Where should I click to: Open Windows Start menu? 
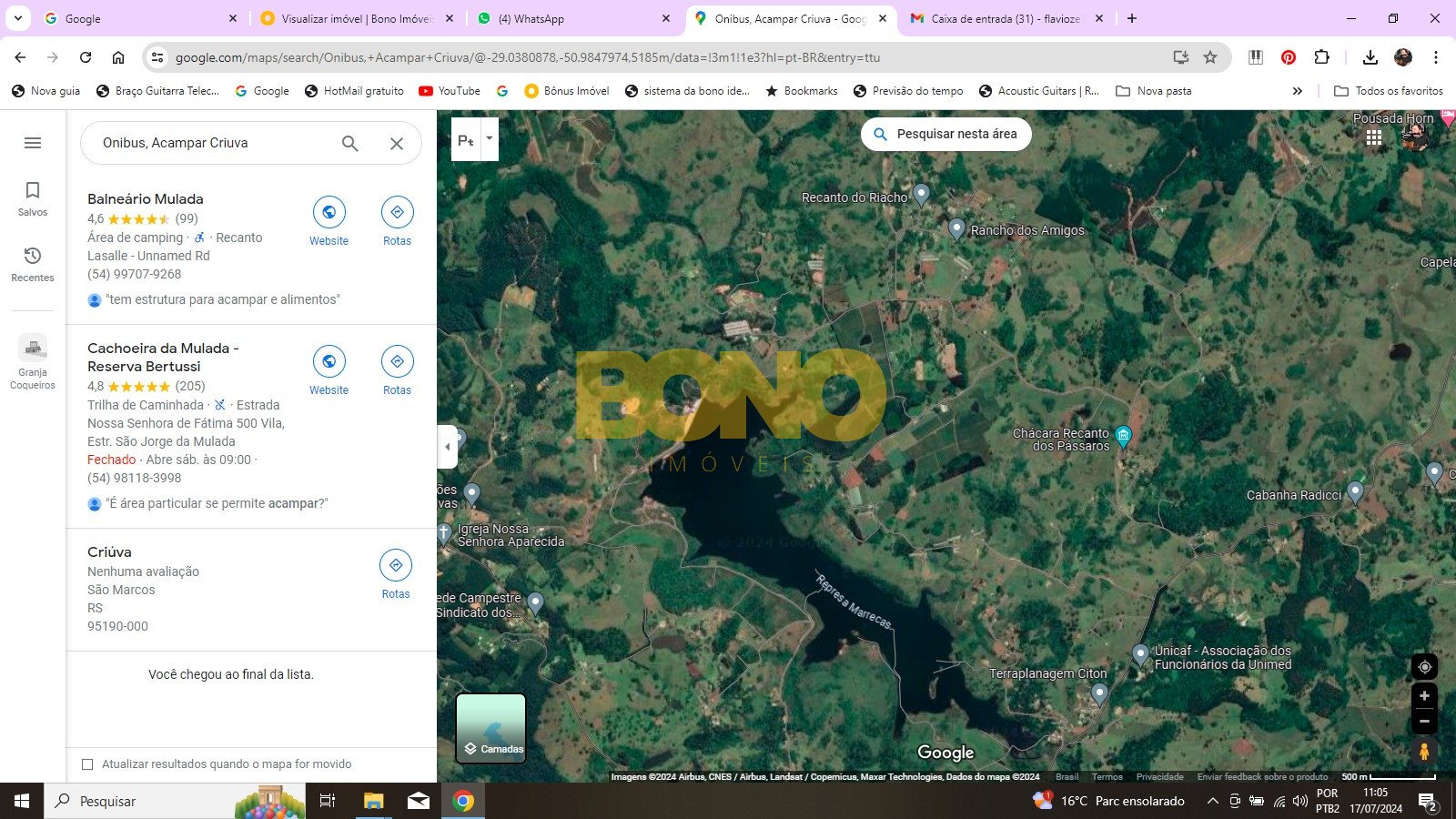point(22,801)
